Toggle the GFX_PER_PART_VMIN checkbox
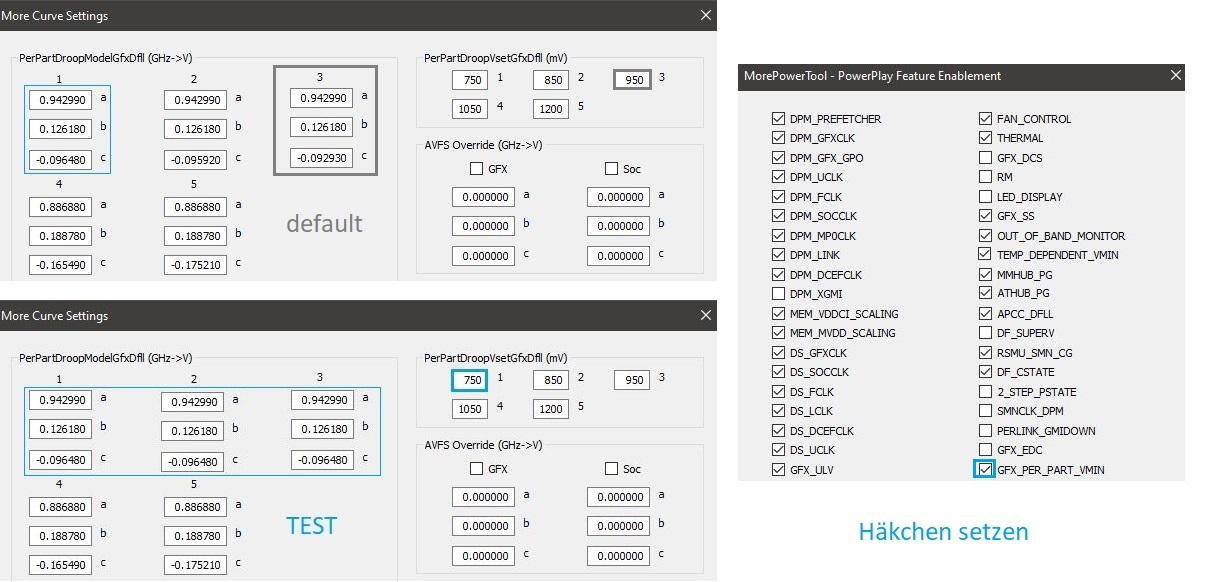Screen dimensions: 1210x582 coord(986,470)
